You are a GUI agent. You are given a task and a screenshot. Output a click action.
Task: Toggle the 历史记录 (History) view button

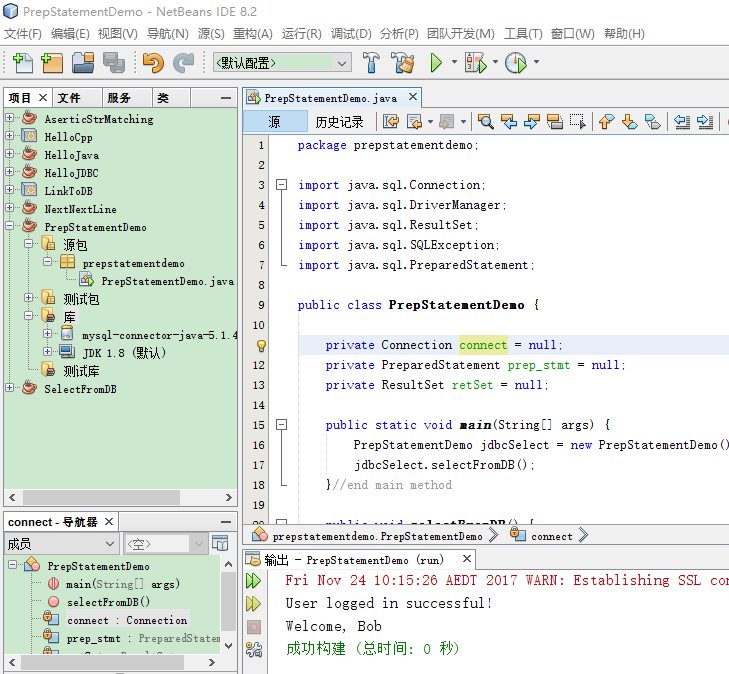[339, 122]
